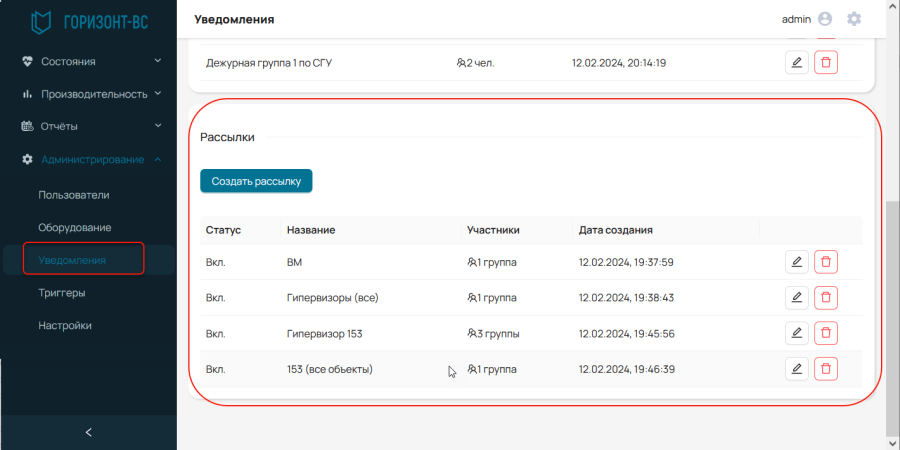
Task: Delete the 153 (все обьекты) mailing
Action: (x=826, y=369)
